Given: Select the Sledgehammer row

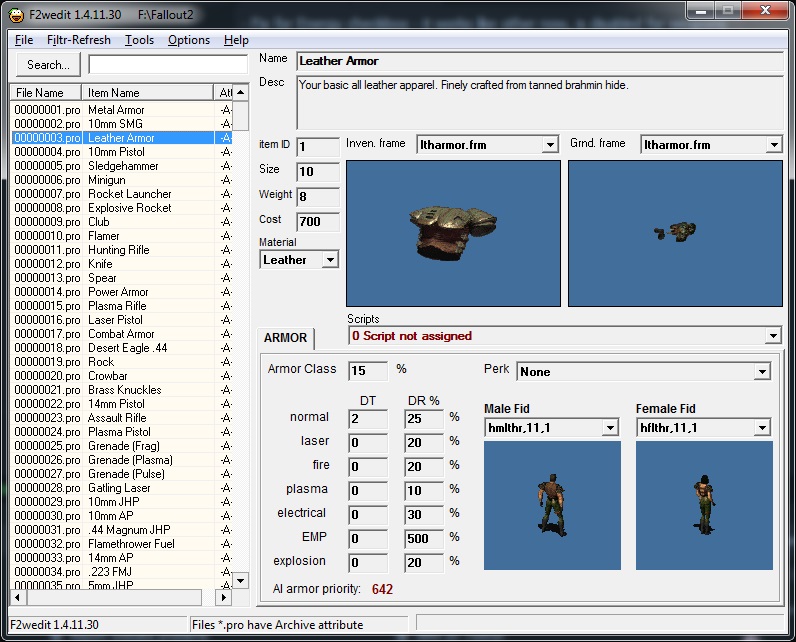Looking at the screenshot, I should click(x=122, y=166).
